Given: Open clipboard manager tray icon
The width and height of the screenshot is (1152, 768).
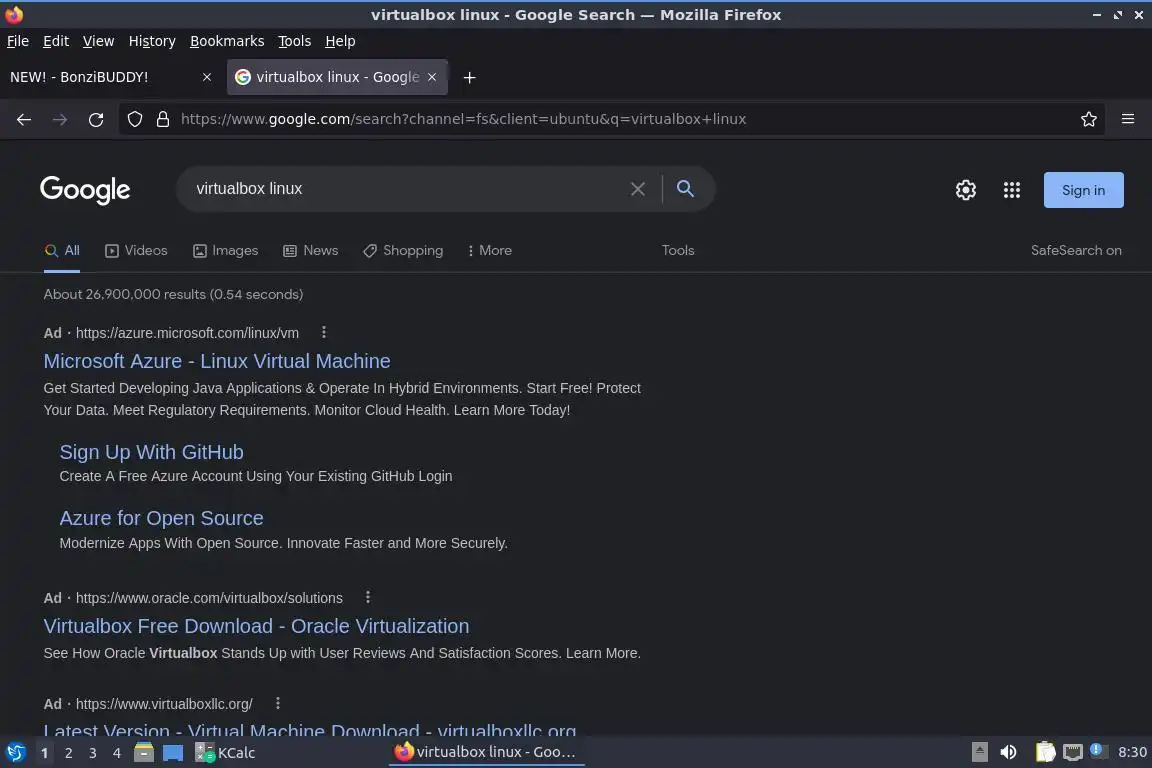Looking at the screenshot, I should 1045,752.
